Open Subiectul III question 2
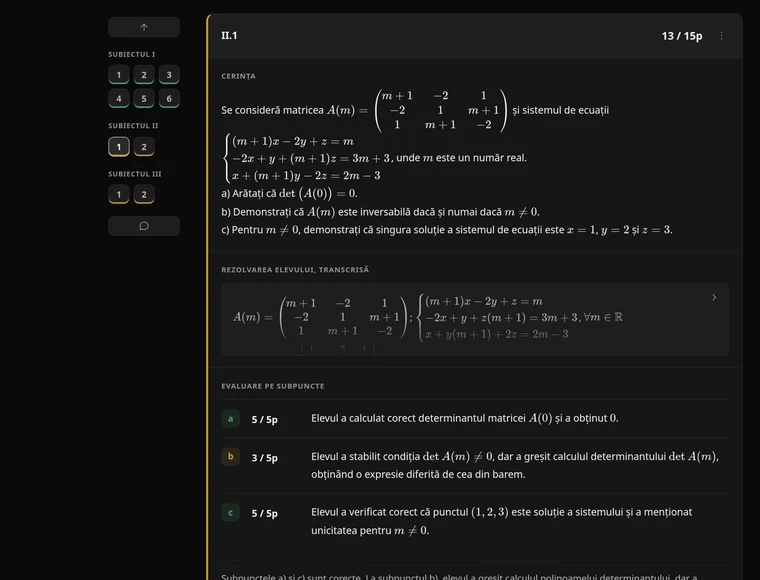The width and height of the screenshot is (760, 580). 144,194
